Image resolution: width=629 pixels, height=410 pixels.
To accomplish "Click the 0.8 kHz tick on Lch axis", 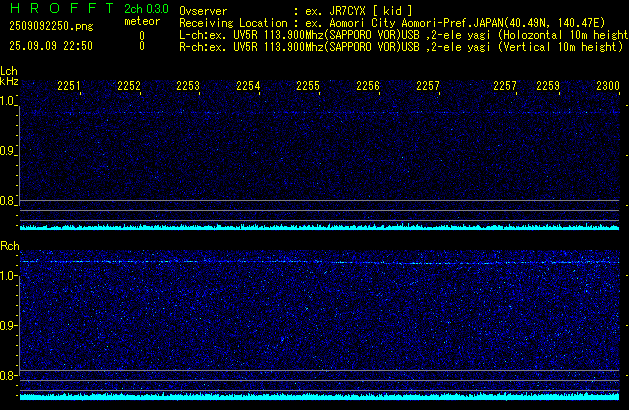I will tap(8, 201).
